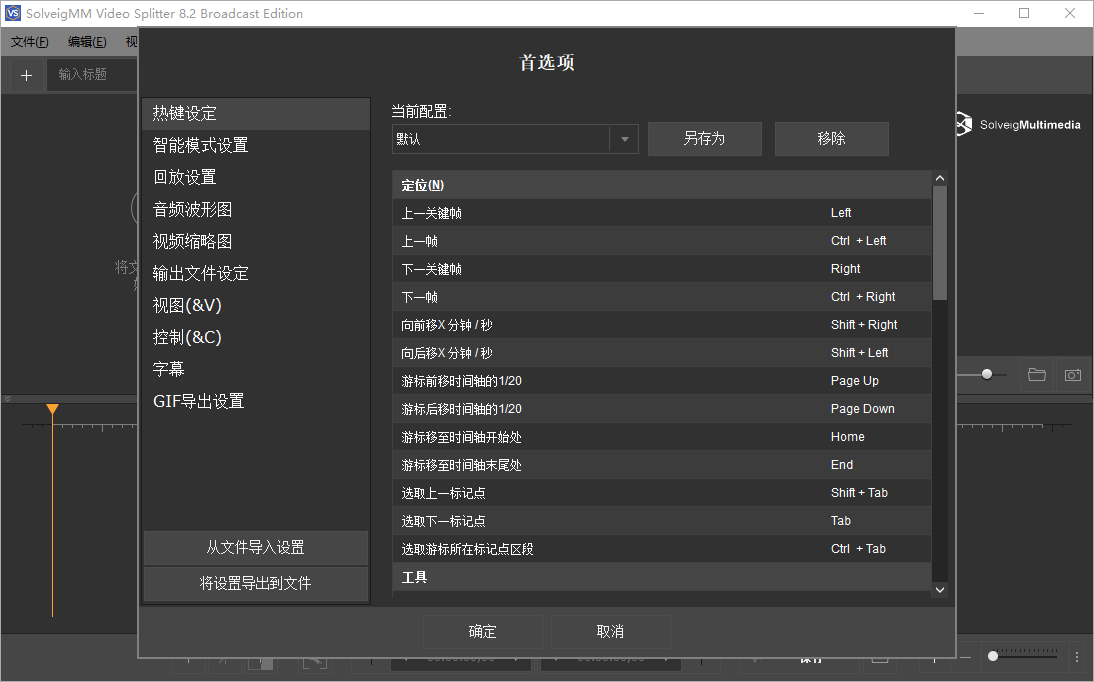1094x682 pixels.
Task: Click the open folder icon
Action: tap(1036, 374)
